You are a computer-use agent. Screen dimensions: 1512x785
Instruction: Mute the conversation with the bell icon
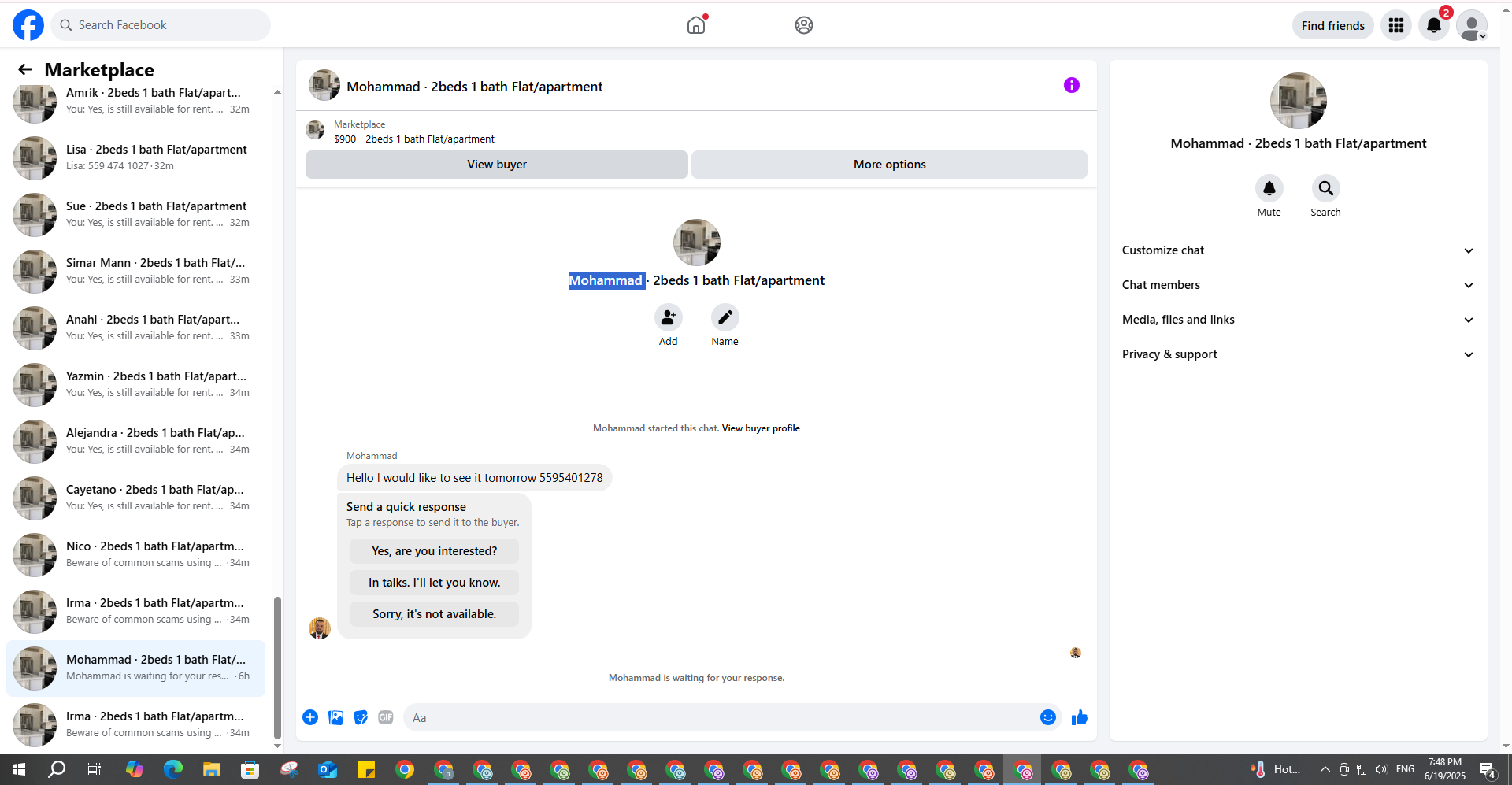point(1269,188)
